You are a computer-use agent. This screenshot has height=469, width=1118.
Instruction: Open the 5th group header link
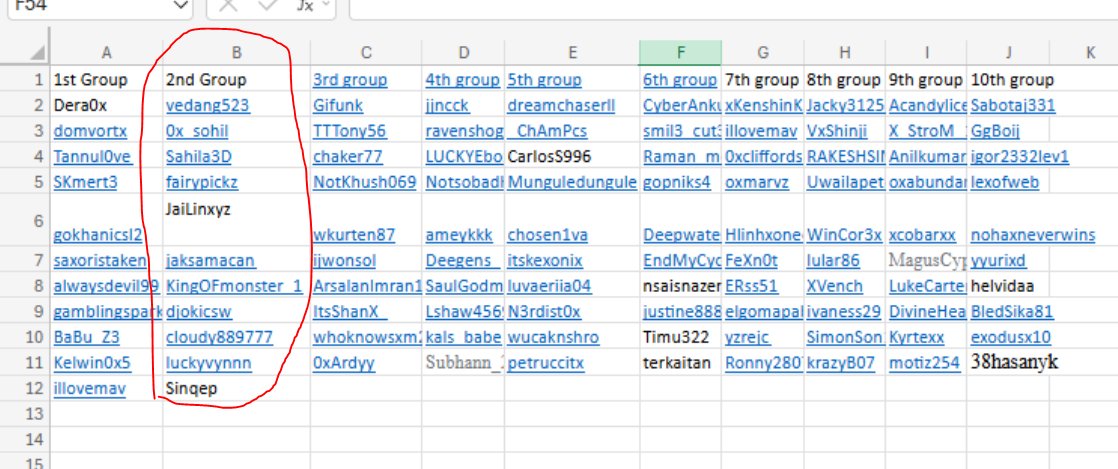point(544,80)
